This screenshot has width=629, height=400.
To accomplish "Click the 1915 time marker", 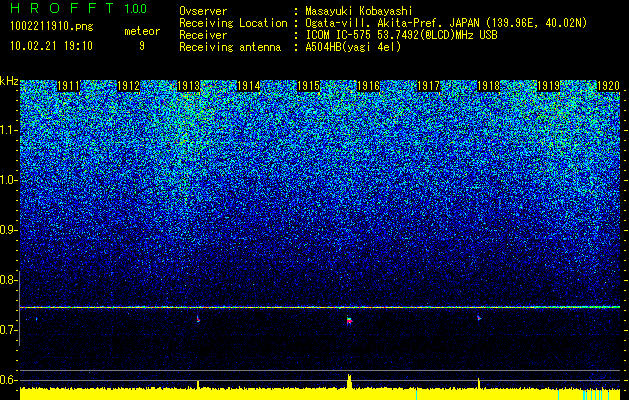I will coord(308,86).
